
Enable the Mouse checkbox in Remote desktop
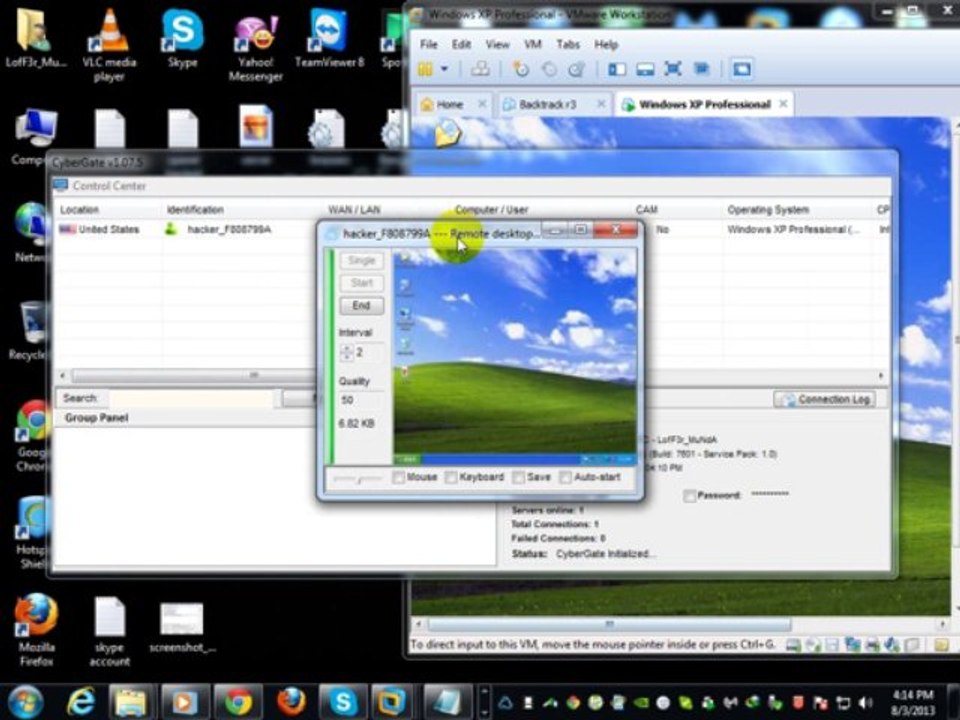(x=399, y=477)
